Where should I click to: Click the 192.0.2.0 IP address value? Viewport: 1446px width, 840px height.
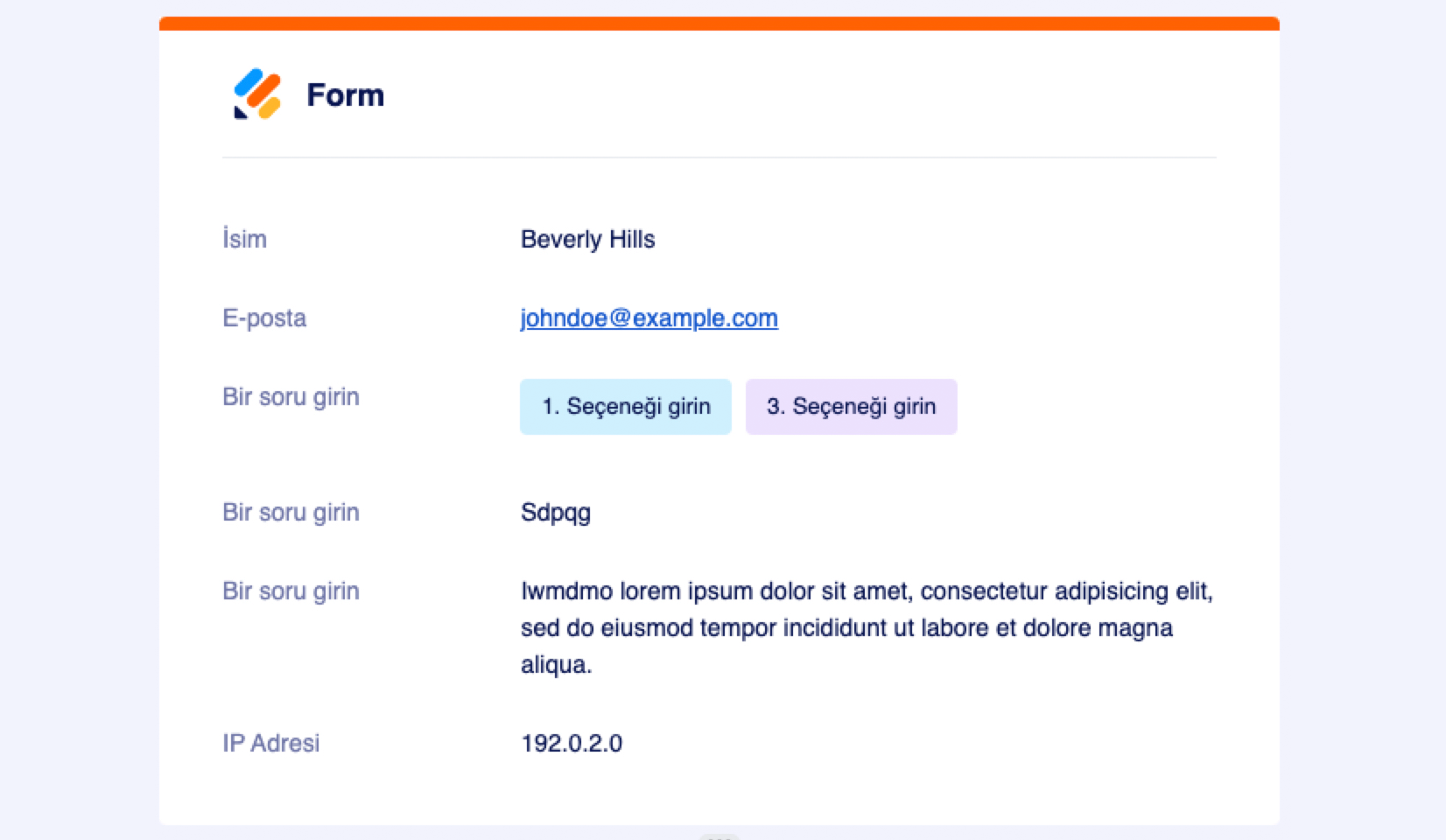pos(571,744)
